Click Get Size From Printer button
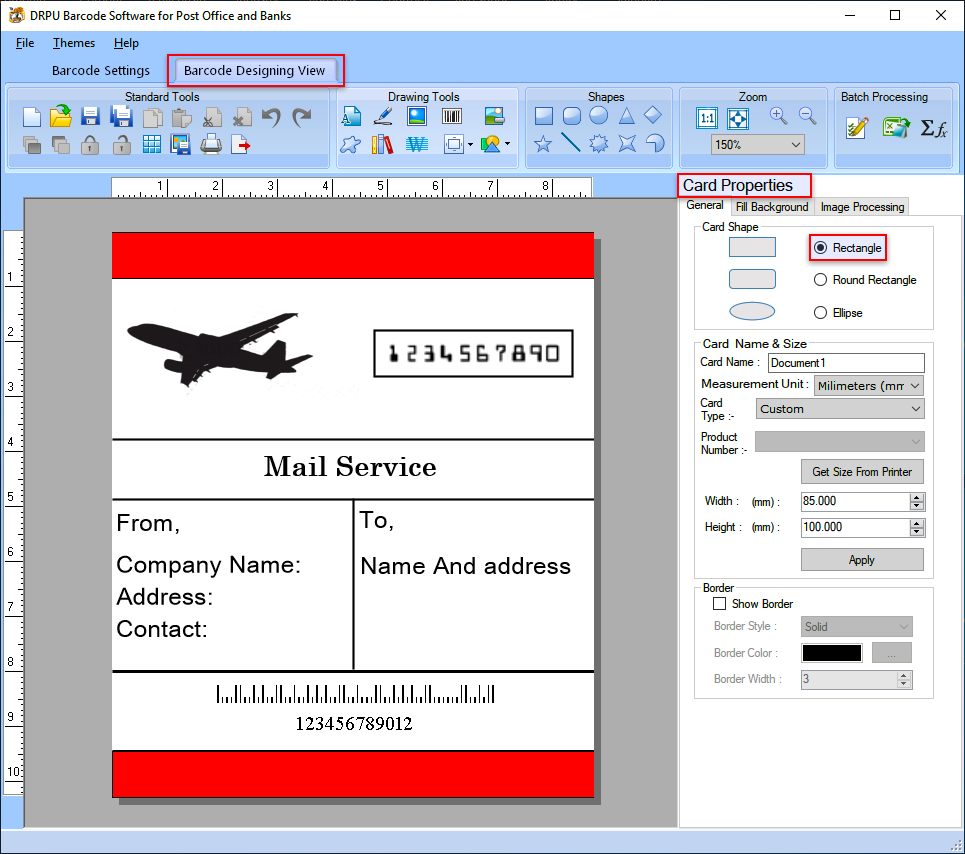 click(862, 472)
